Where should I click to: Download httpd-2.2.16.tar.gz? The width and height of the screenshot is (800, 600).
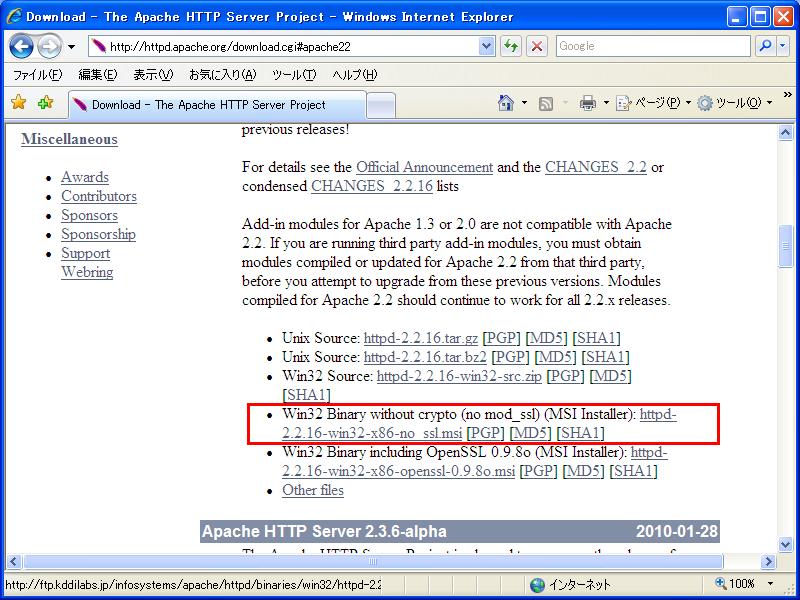tap(420, 338)
